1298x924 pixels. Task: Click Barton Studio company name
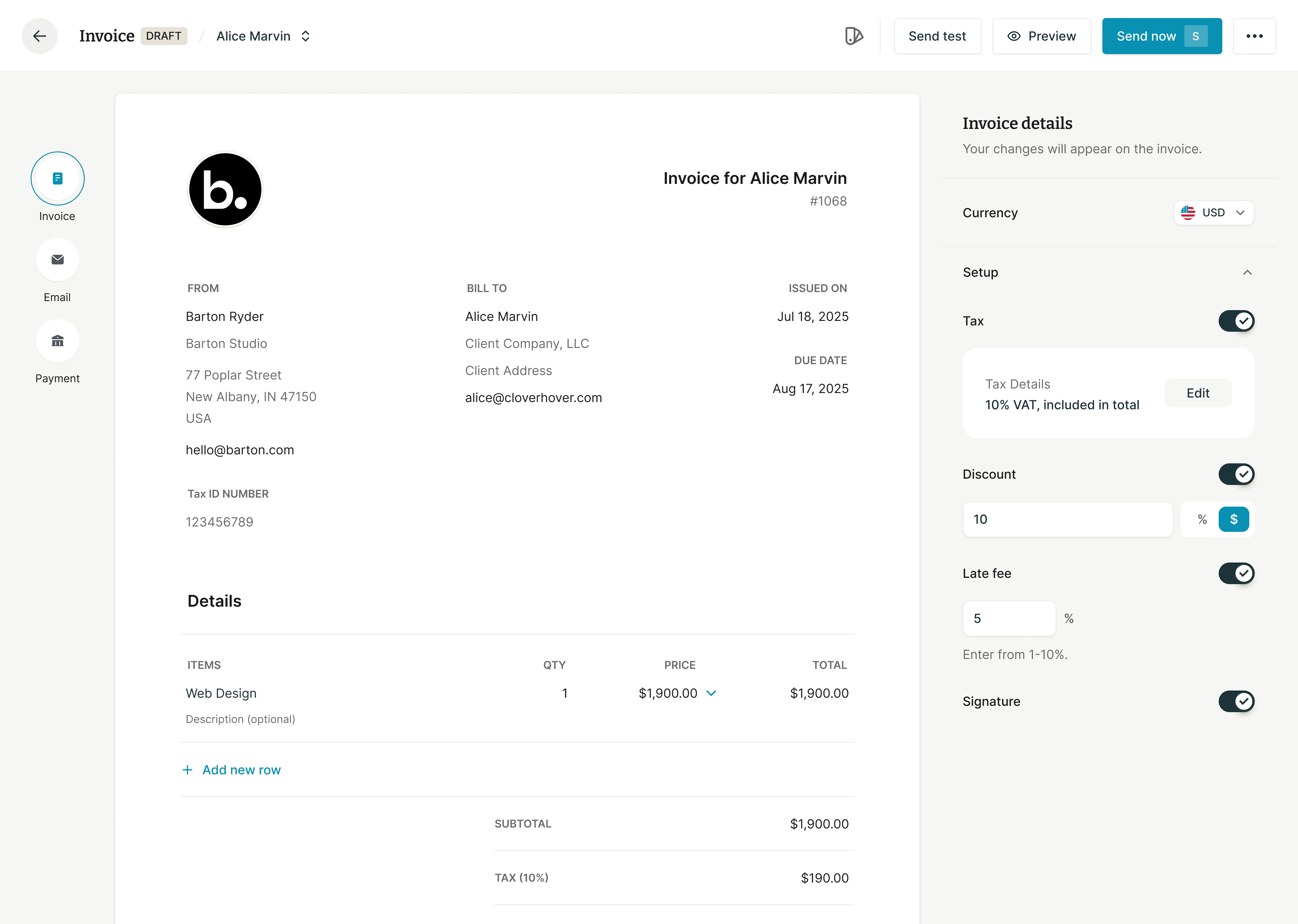[226, 344]
